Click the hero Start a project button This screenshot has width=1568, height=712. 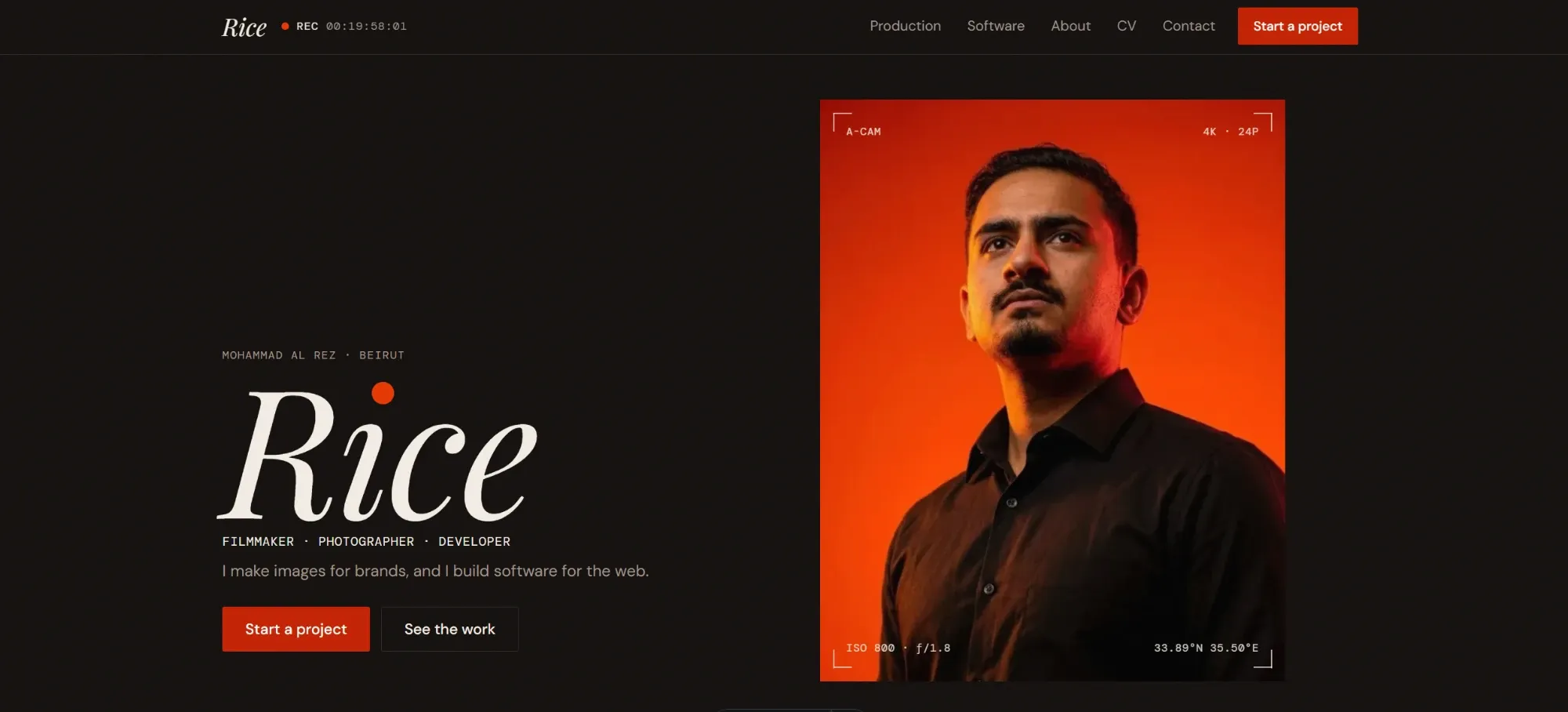(x=296, y=629)
